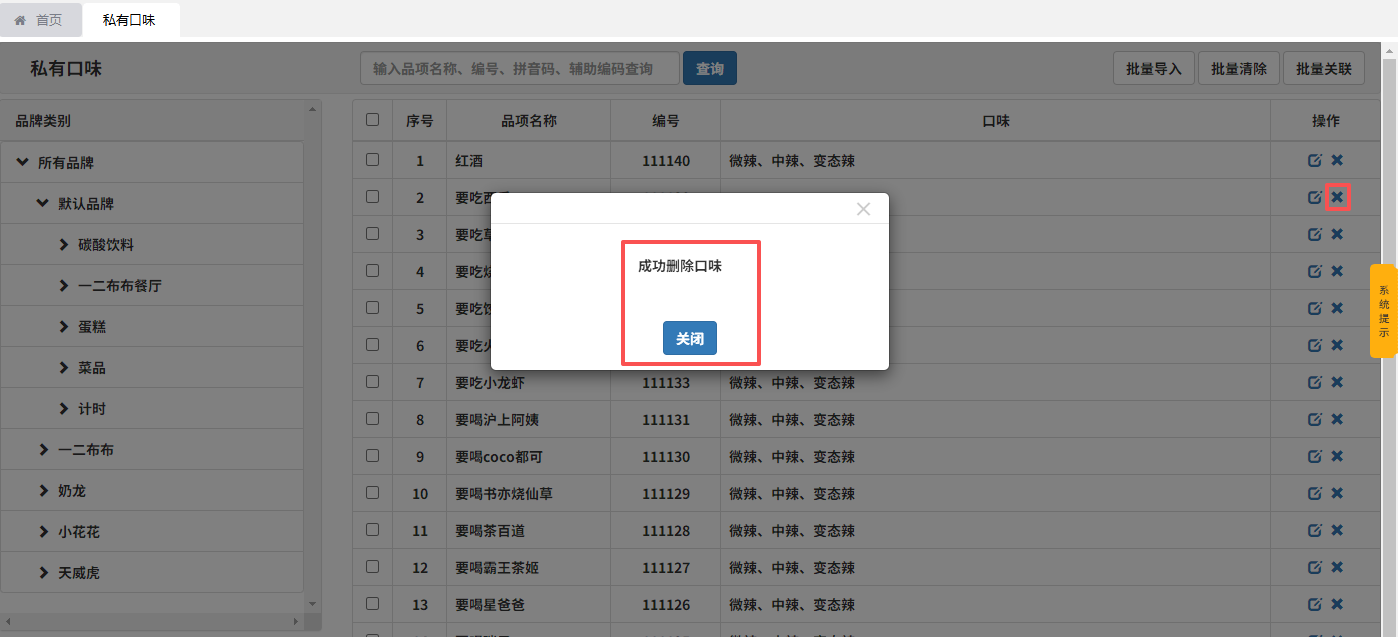Delete flavors in row number 6

(1337, 345)
